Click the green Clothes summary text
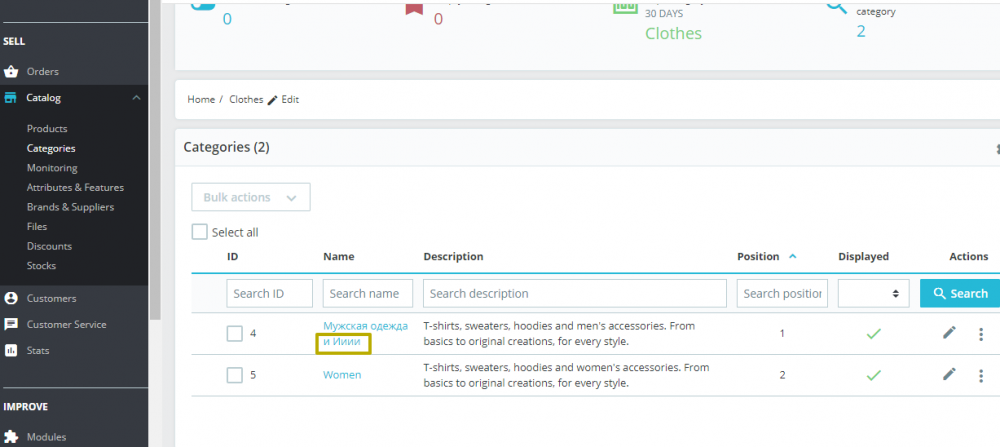The image size is (1000, 447). coord(673,33)
